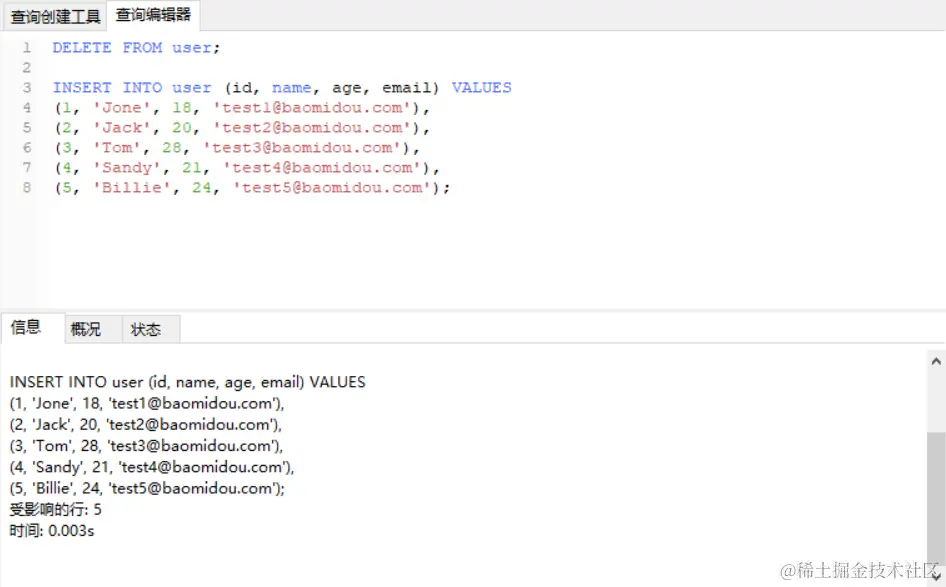Click line number 8 in gutter
The image size is (946, 587).
(27, 188)
